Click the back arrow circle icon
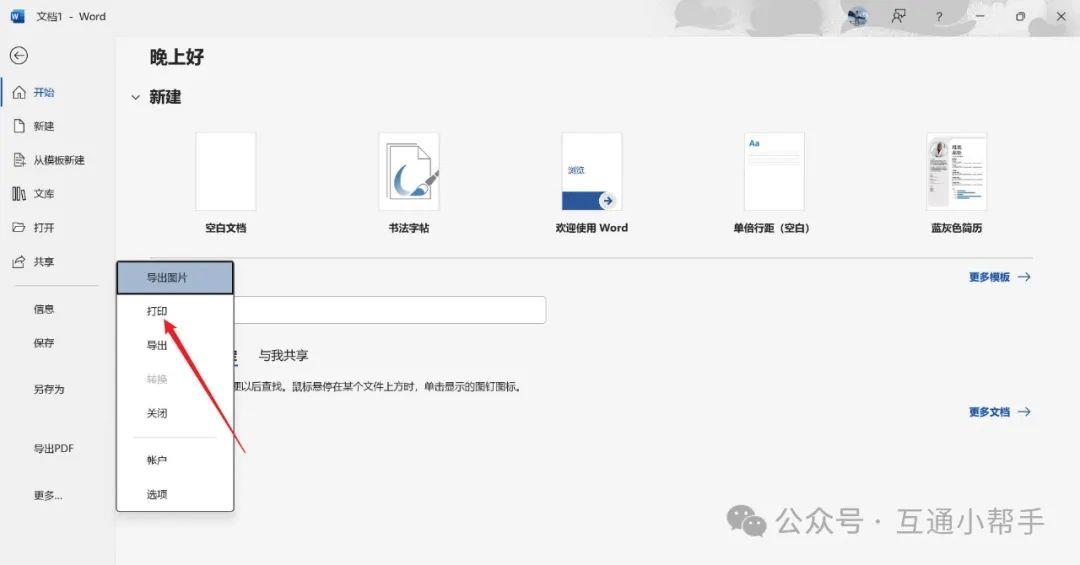The height and width of the screenshot is (565, 1080). pos(19,56)
